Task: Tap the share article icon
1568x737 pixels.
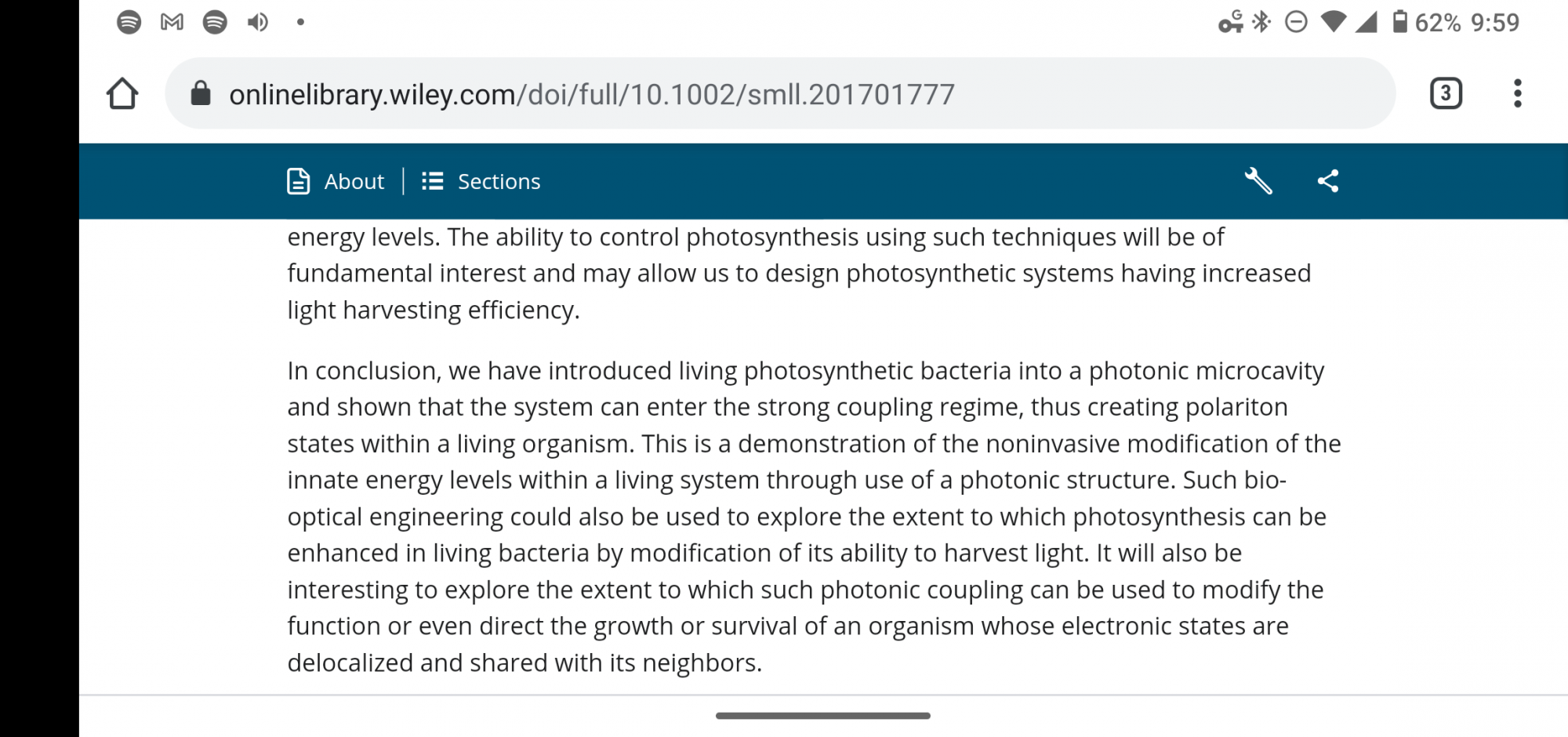Action: 1328,181
